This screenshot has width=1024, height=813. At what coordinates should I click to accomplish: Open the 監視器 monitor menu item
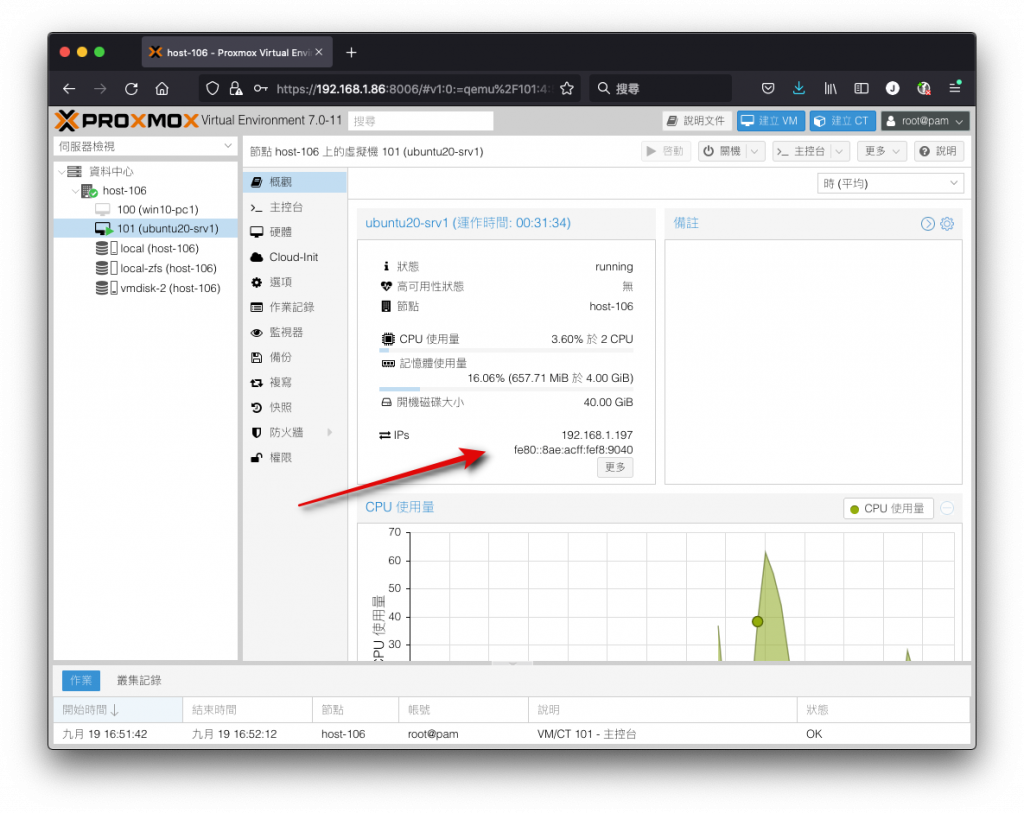coord(295,332)
